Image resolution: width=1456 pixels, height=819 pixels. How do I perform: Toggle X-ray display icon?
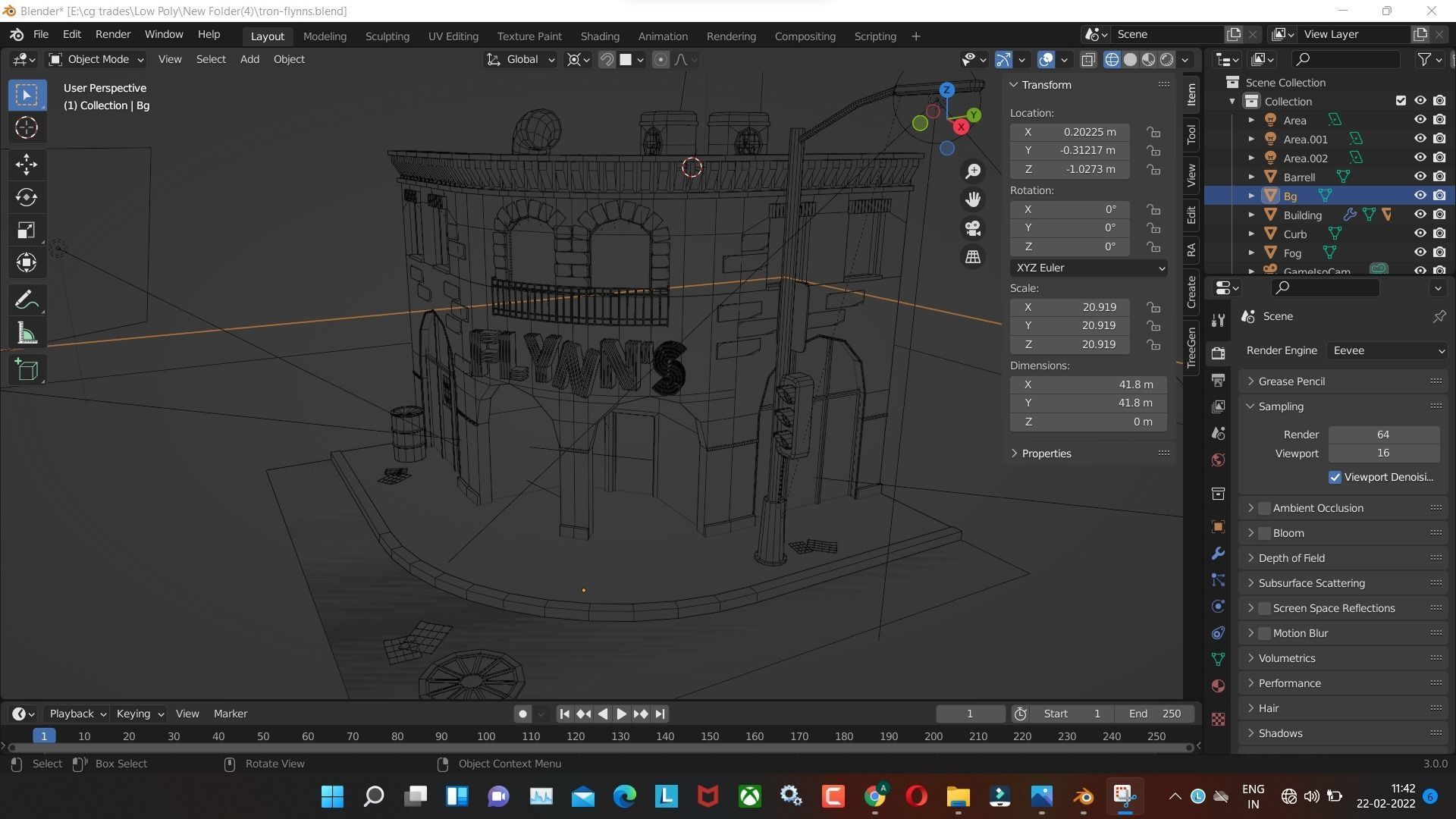coord(1088,60)
